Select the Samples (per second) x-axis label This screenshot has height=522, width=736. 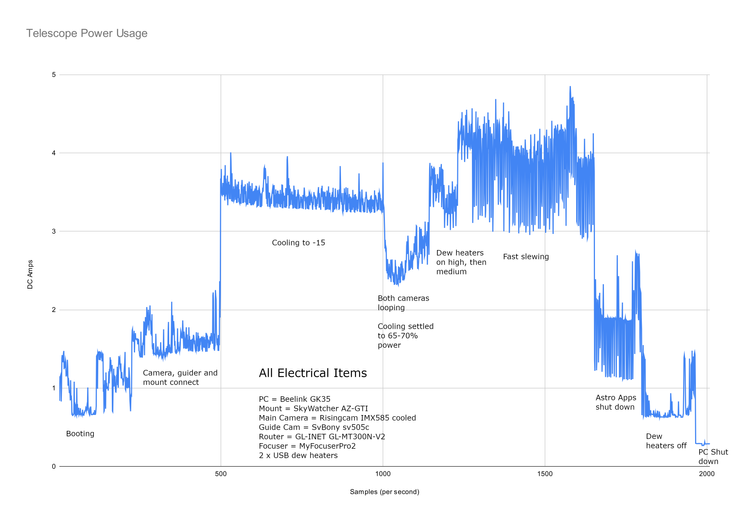coord(384,492)
